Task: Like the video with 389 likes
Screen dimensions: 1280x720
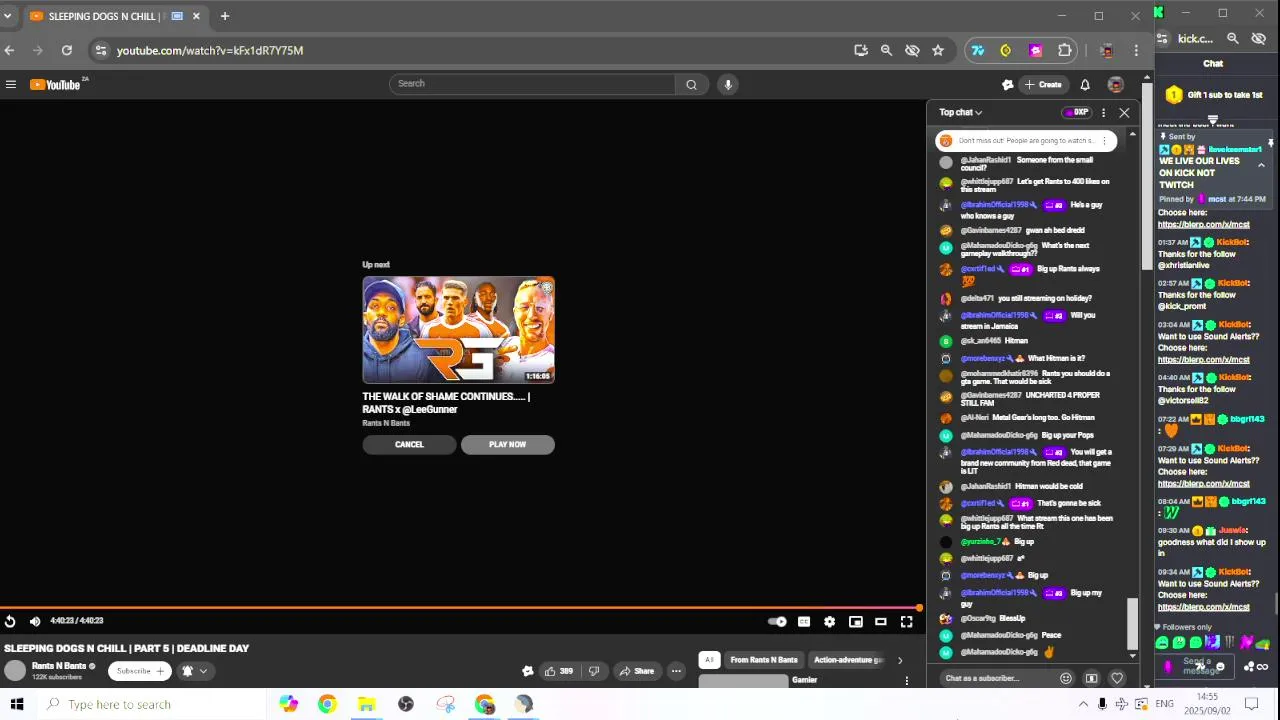Action: point(559,671)
